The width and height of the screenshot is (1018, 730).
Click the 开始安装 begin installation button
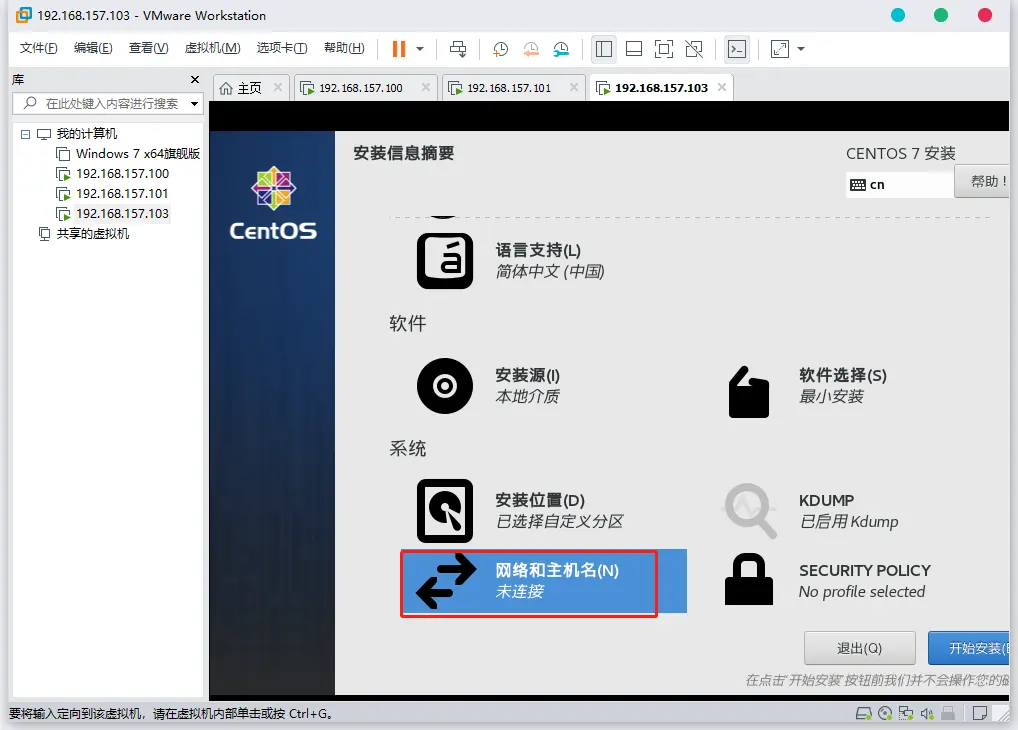click(969, 648)
